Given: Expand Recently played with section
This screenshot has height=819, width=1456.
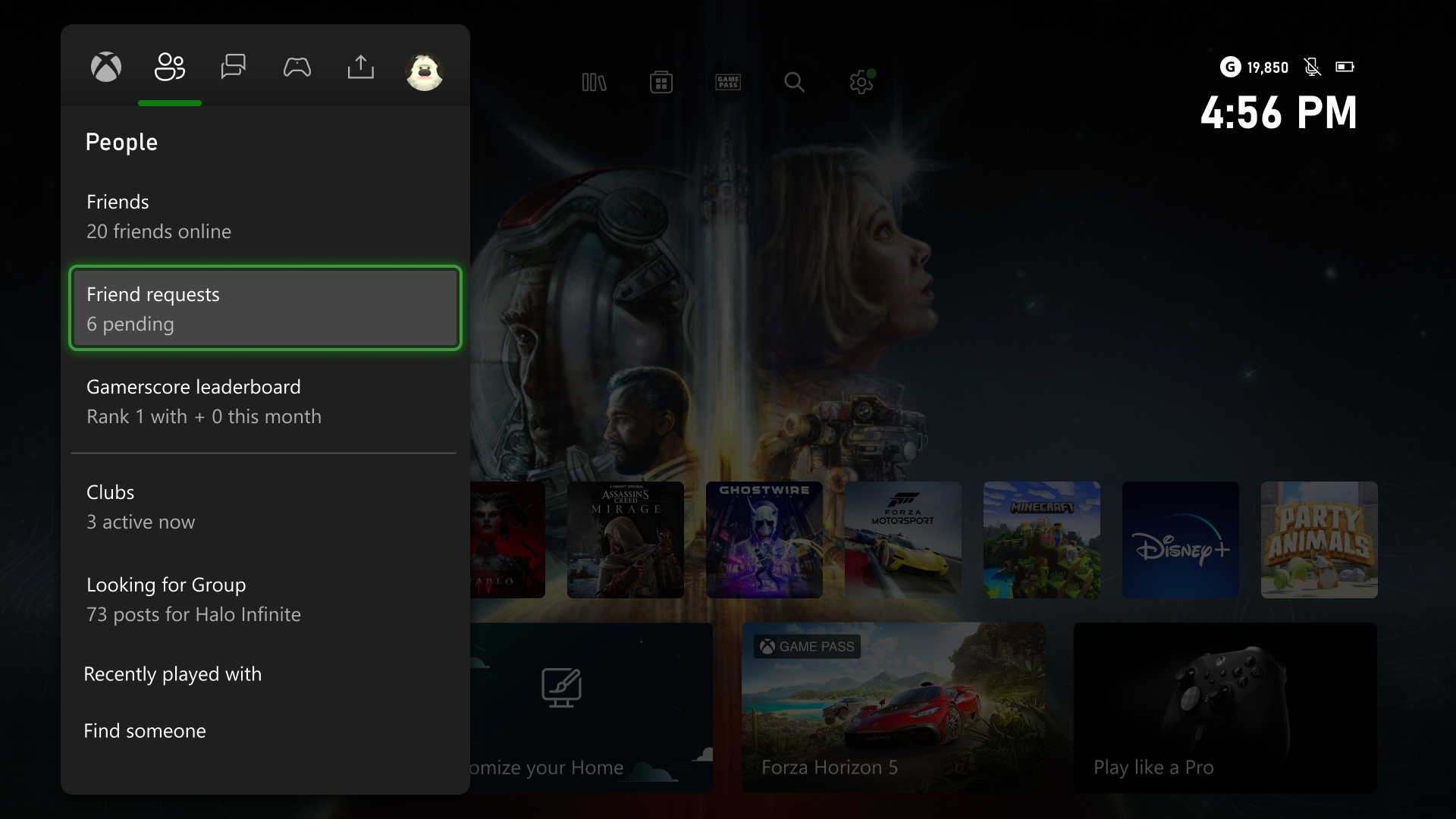Looking at the screenshot, I should point(172,672).
